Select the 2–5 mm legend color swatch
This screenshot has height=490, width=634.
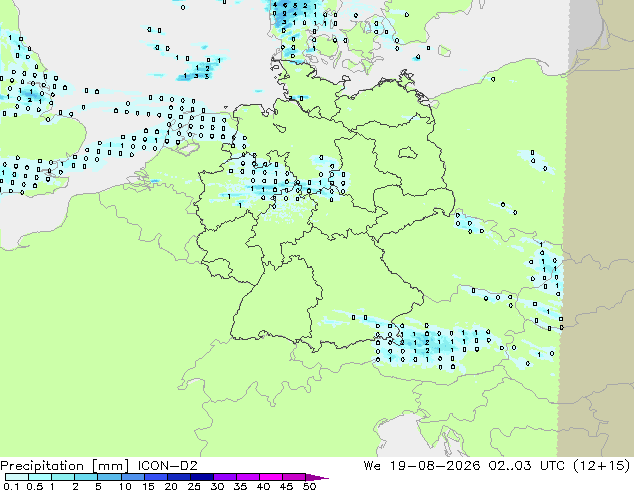click(86, 477)
